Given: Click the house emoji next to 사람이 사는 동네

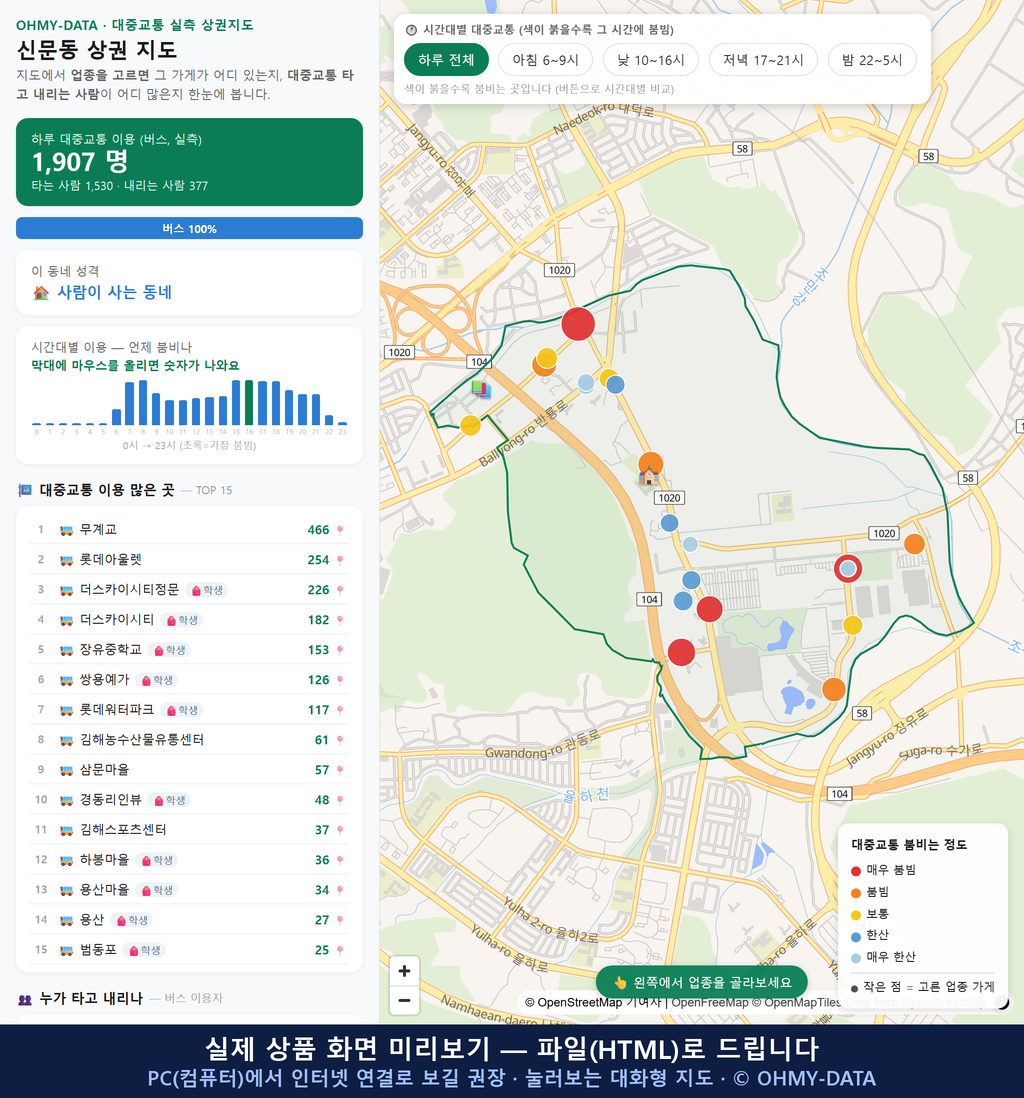Looking at the screenshot, I should coord(41,293).
